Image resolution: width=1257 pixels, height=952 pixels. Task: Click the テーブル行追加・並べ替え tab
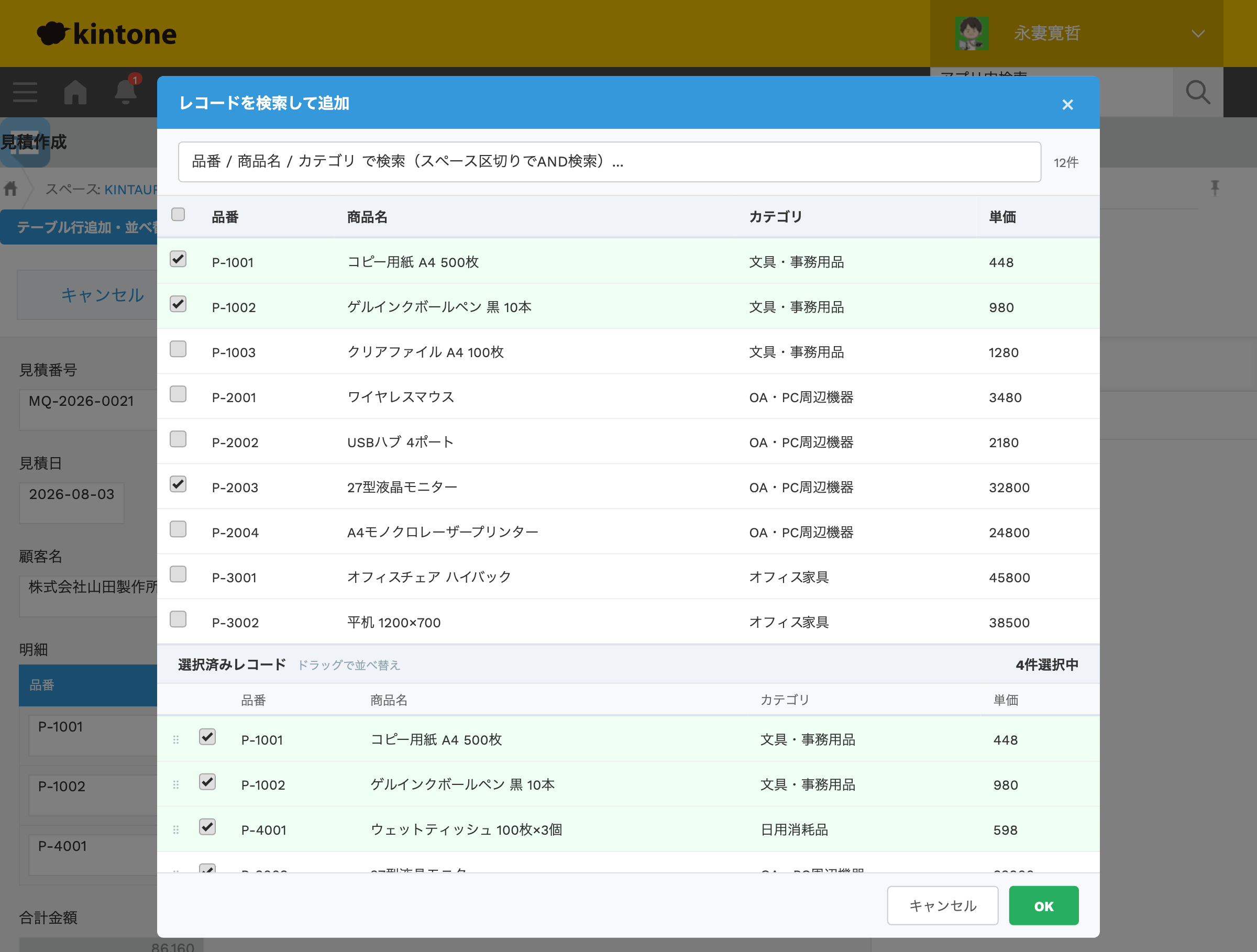(79, 227)
